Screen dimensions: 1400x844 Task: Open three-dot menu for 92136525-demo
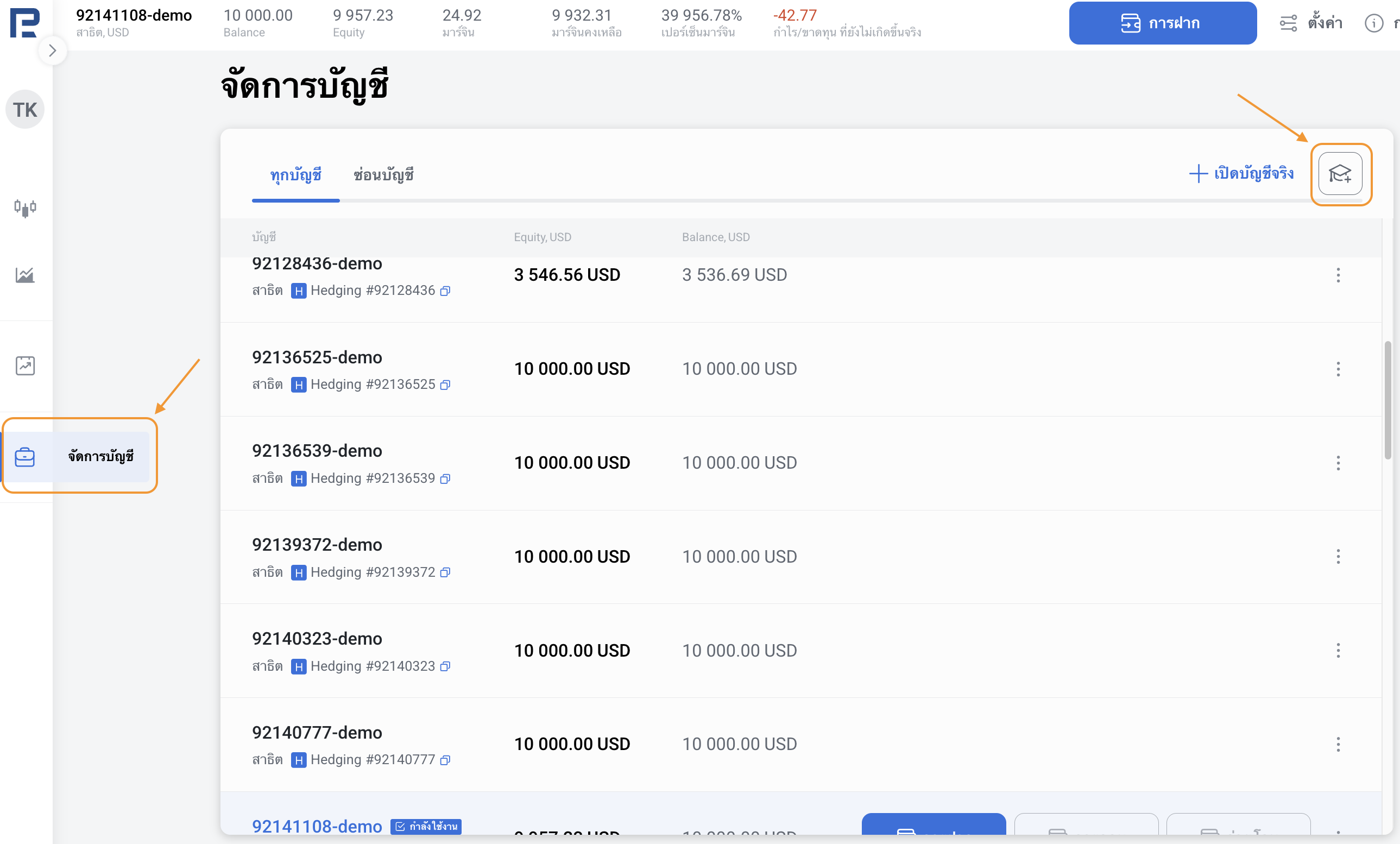click(1338, 369)
